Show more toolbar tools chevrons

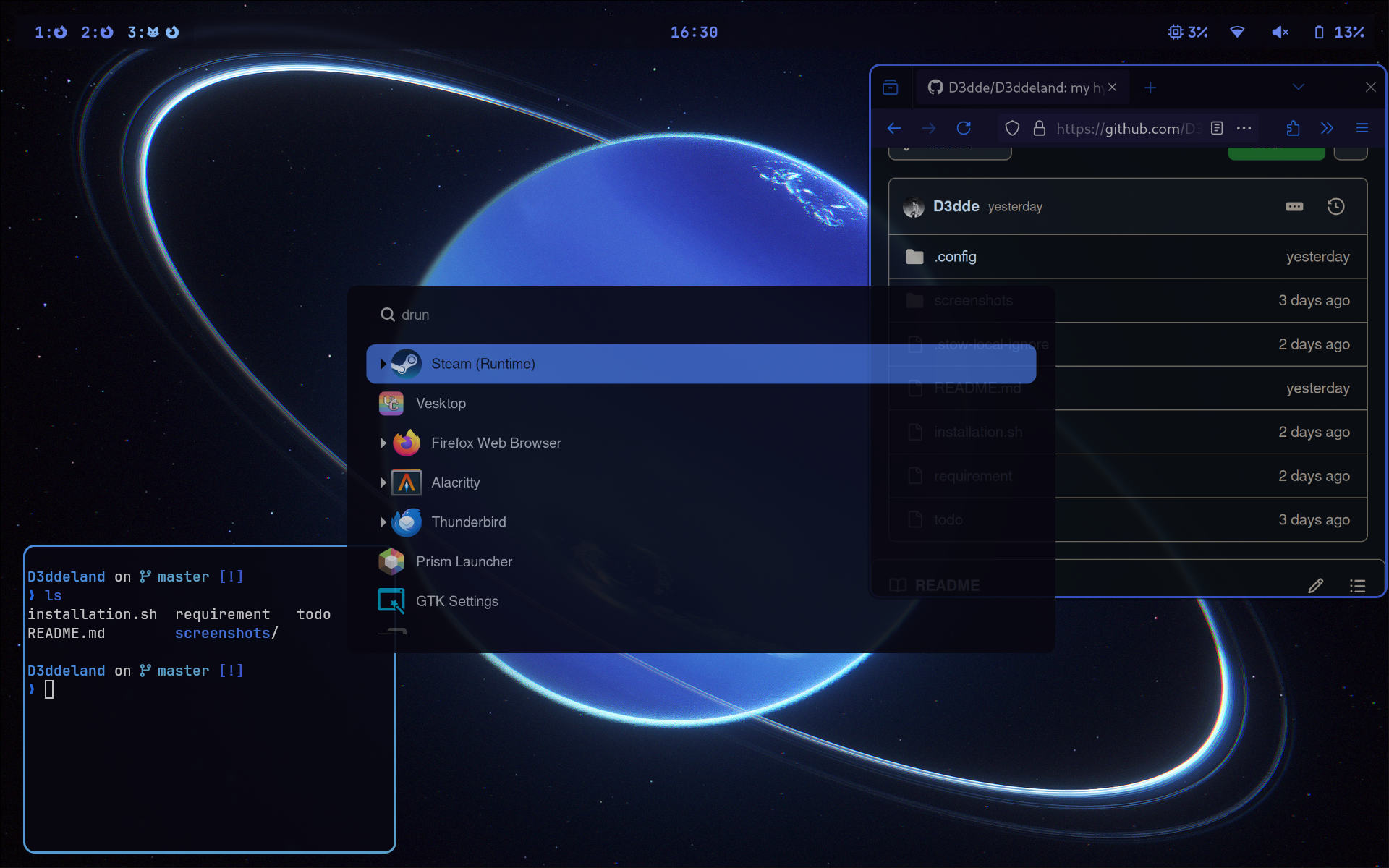click(x=1327, y=129)
